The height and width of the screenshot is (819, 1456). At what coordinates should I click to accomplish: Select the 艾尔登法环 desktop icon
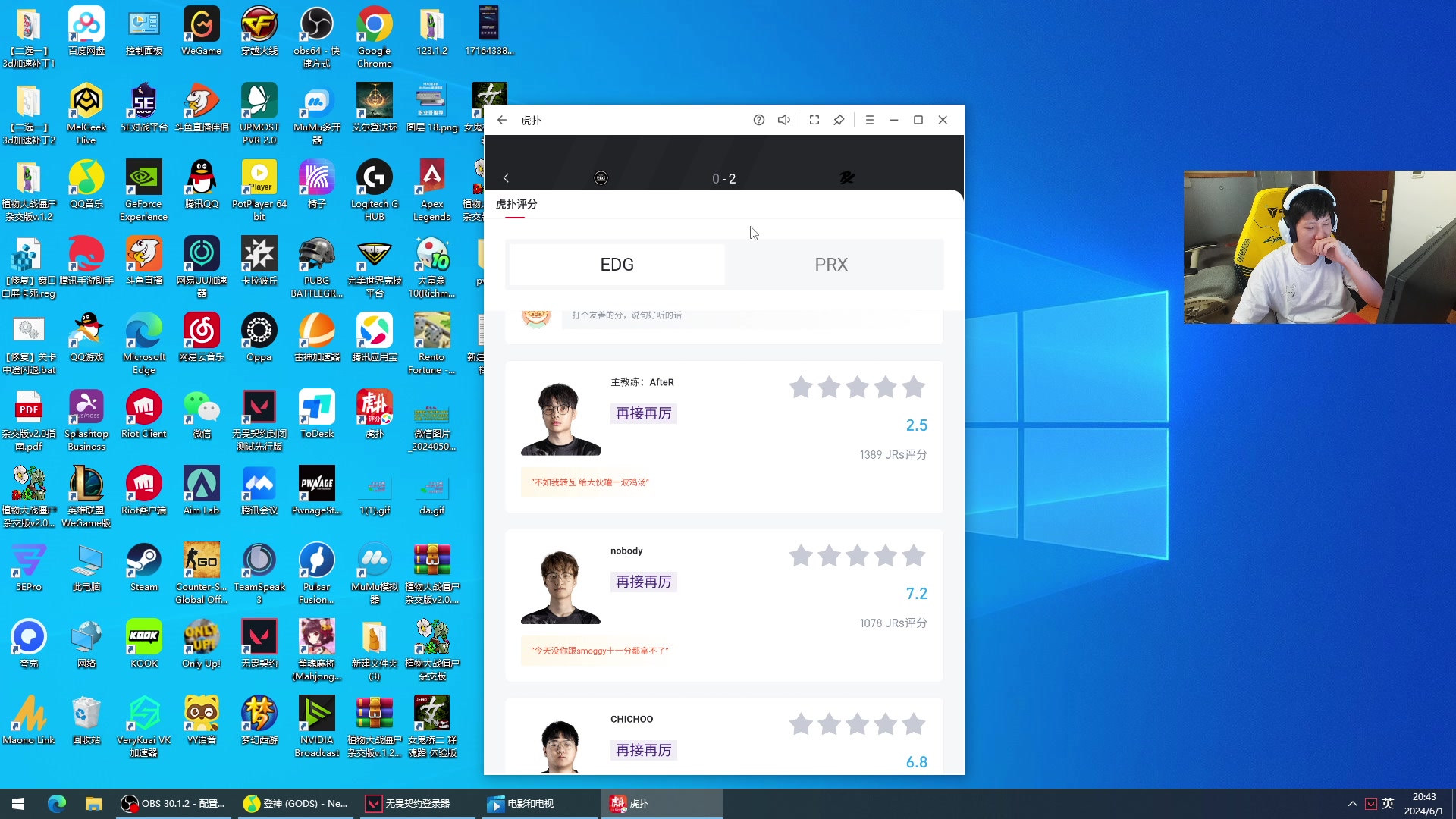(x=375, y=108)
